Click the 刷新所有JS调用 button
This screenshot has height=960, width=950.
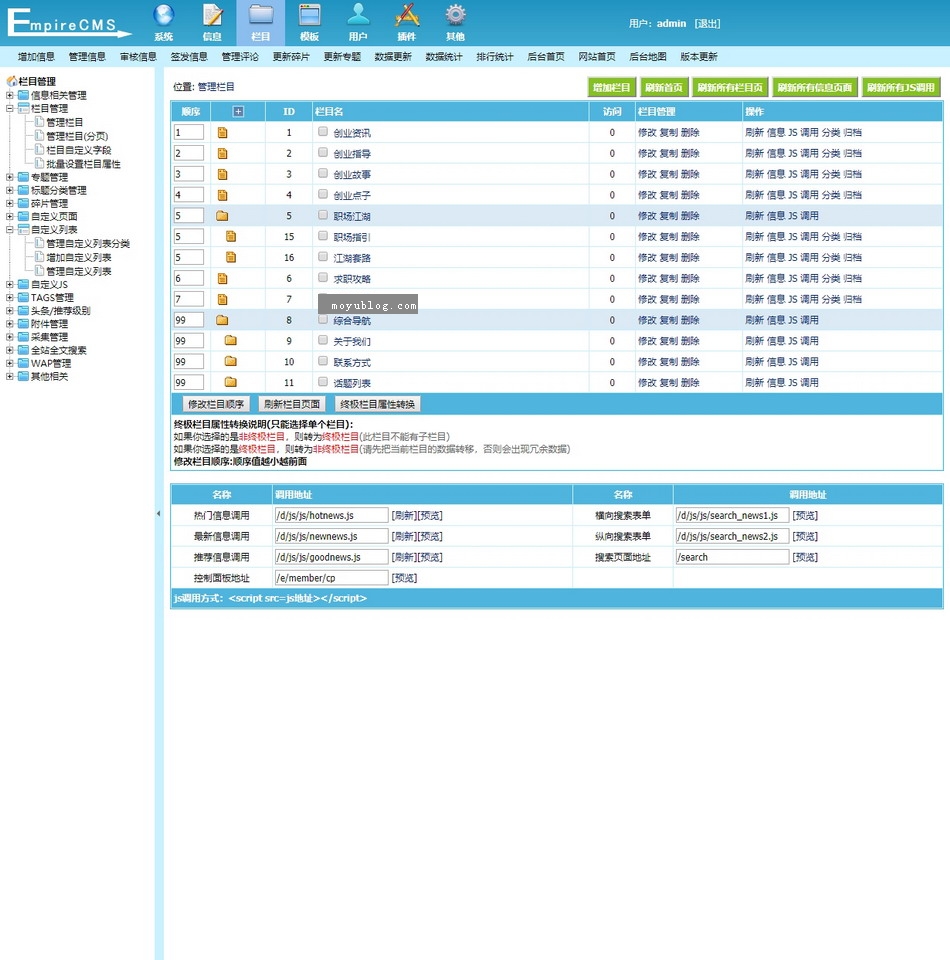click(900, 88)
